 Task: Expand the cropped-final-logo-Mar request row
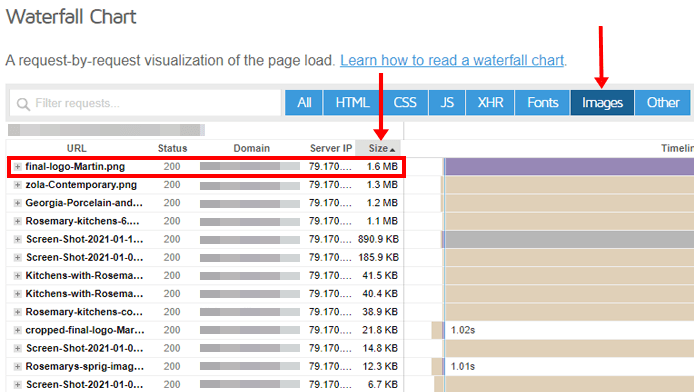click(17, 330)
